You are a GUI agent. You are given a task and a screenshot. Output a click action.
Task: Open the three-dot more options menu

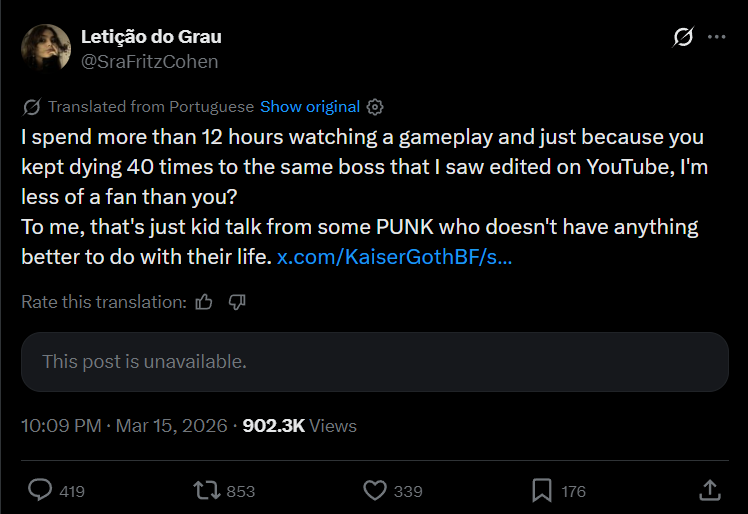pyautogui.click(x=717, y=37)
